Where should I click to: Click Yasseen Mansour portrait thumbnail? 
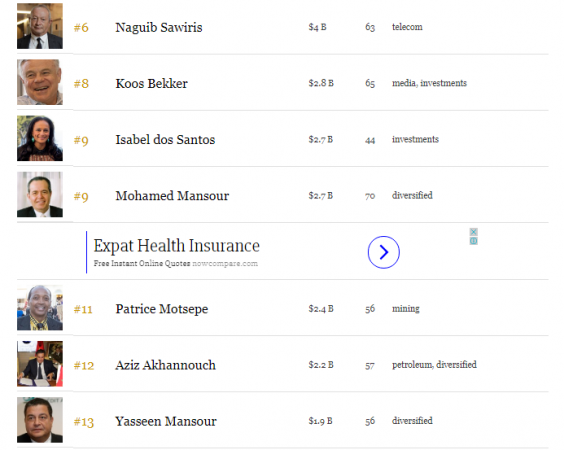coord(40,420)
